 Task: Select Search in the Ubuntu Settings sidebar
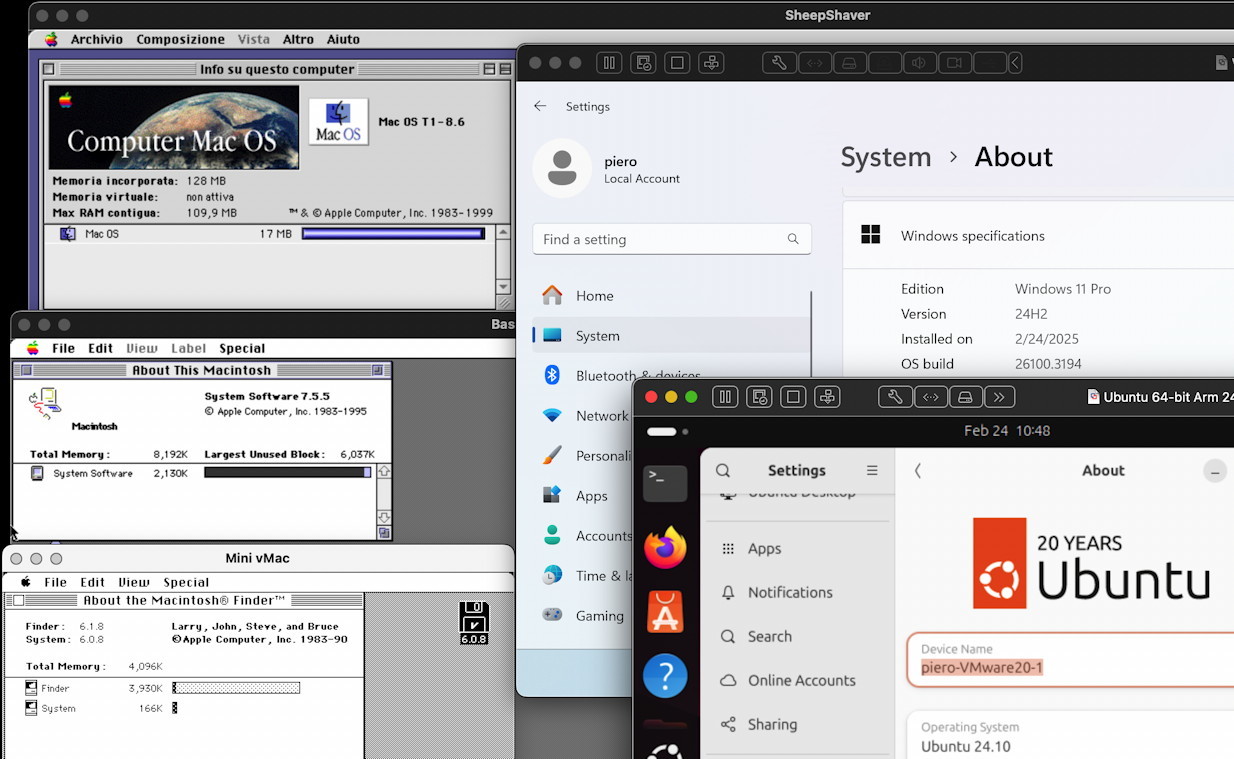[797, 636]
